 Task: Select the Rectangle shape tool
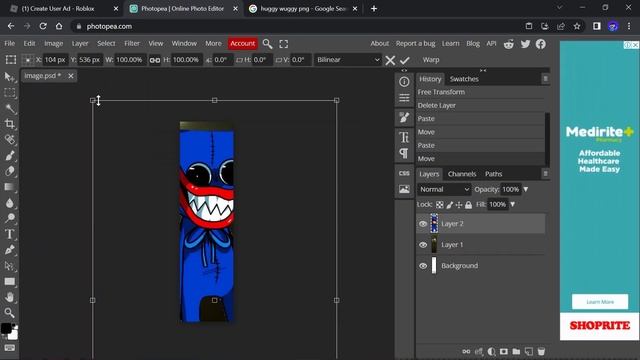tap(9, 281)
